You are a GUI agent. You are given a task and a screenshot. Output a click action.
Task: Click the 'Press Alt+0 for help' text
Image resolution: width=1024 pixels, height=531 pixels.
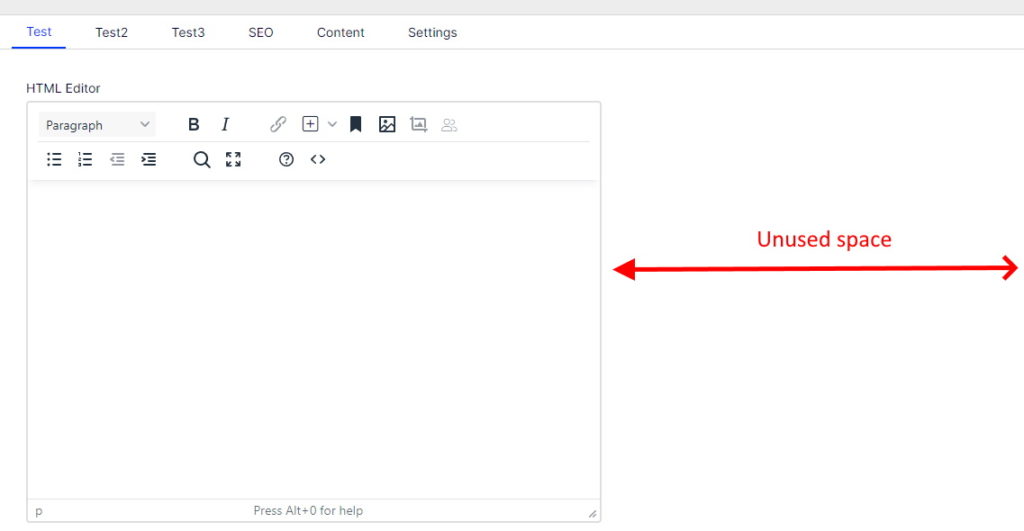pyautogui.click(x=308, y=511)
